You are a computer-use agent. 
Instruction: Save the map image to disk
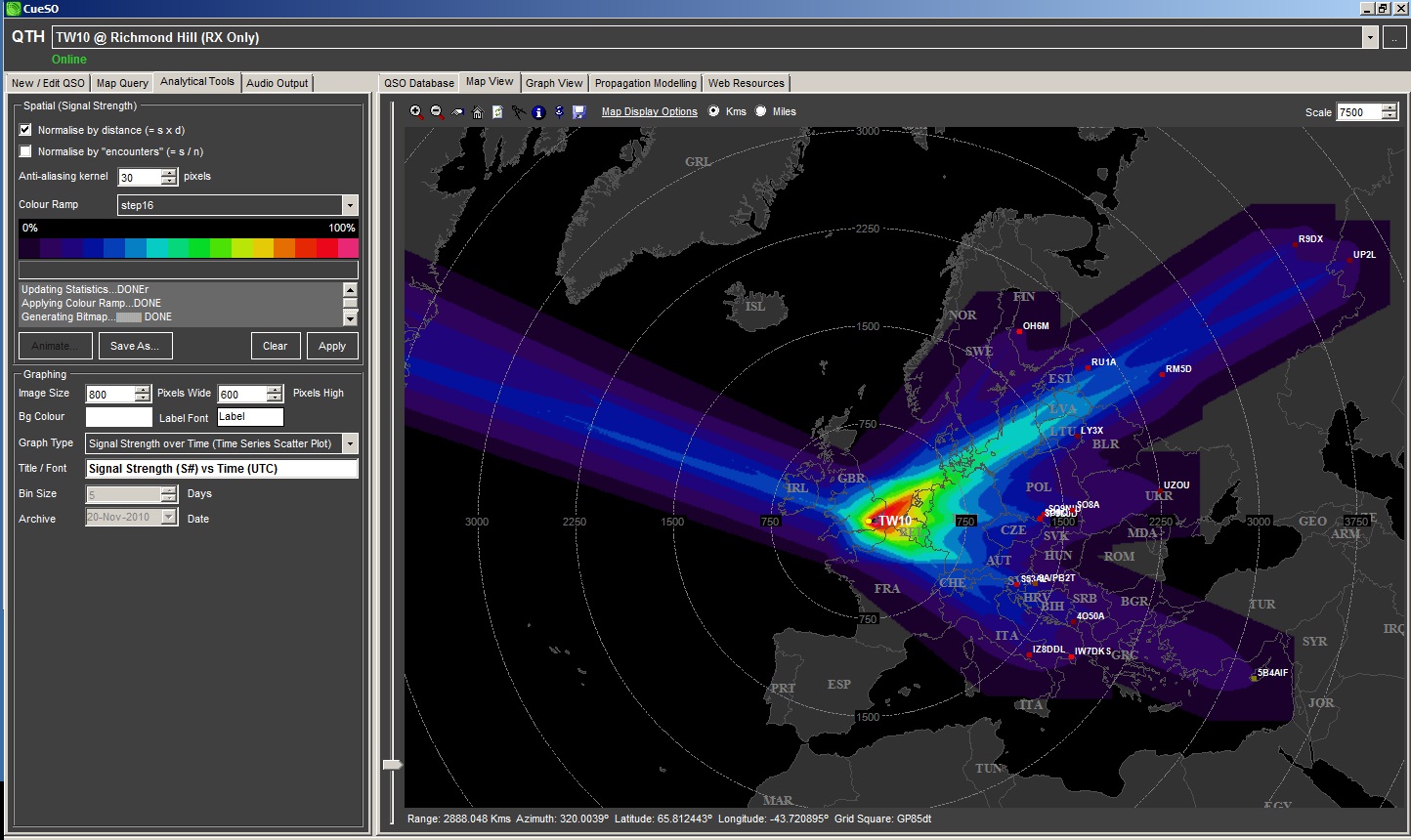coord(579,111)
